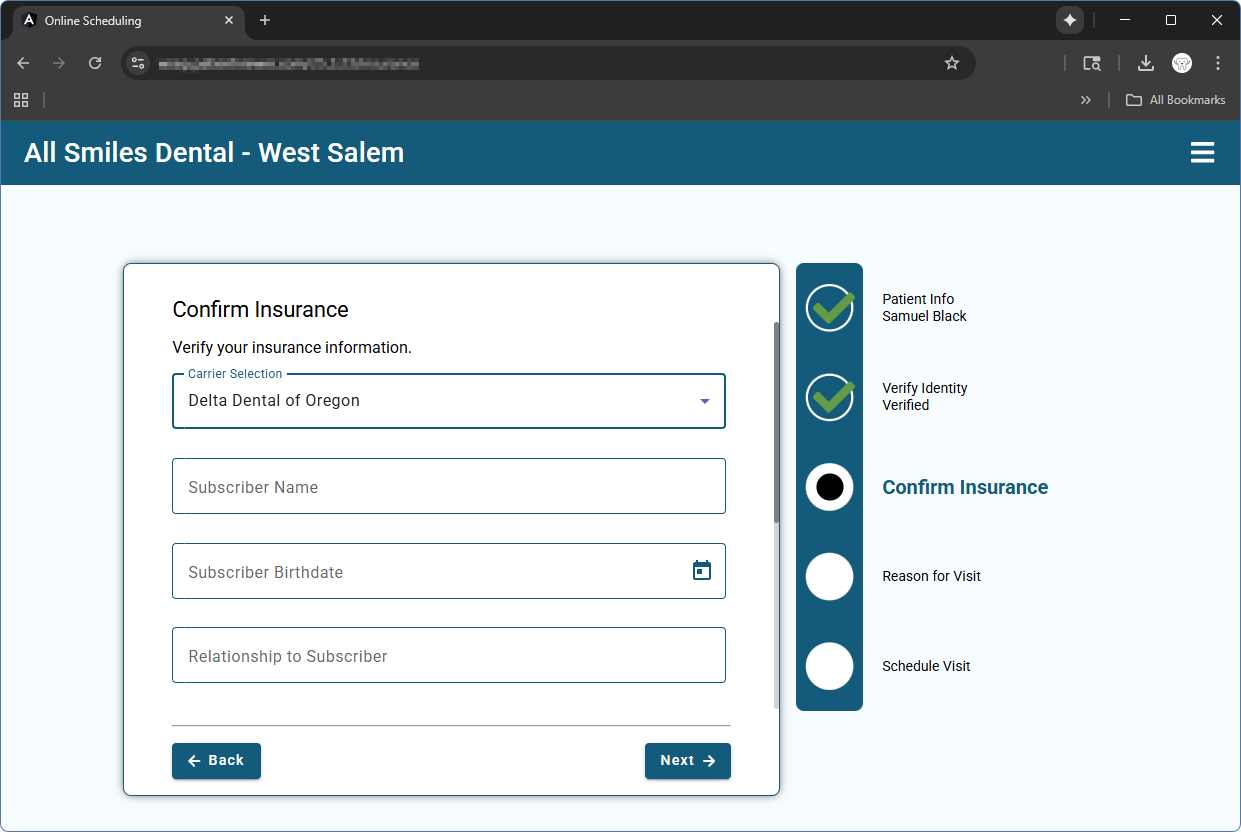Open the site information icon in address bar
The height and width of the screenshot is (832, 1241).
pyautogui.click(x=139, y=63)
